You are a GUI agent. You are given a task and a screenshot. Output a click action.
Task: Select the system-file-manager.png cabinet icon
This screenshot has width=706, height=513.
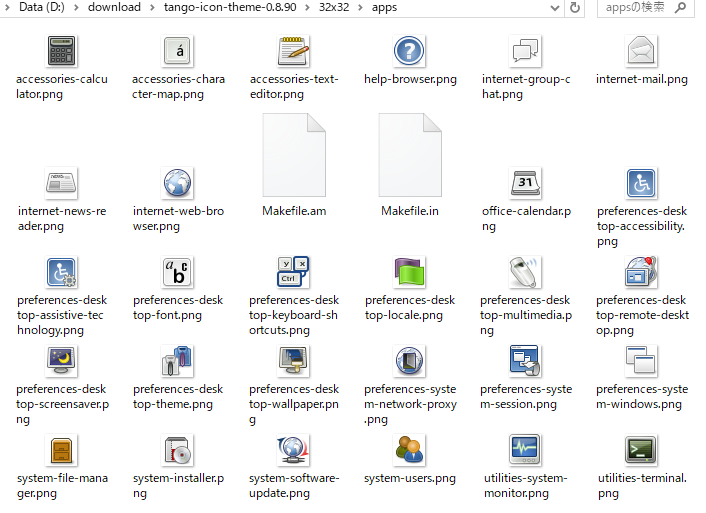pos(62,450)
